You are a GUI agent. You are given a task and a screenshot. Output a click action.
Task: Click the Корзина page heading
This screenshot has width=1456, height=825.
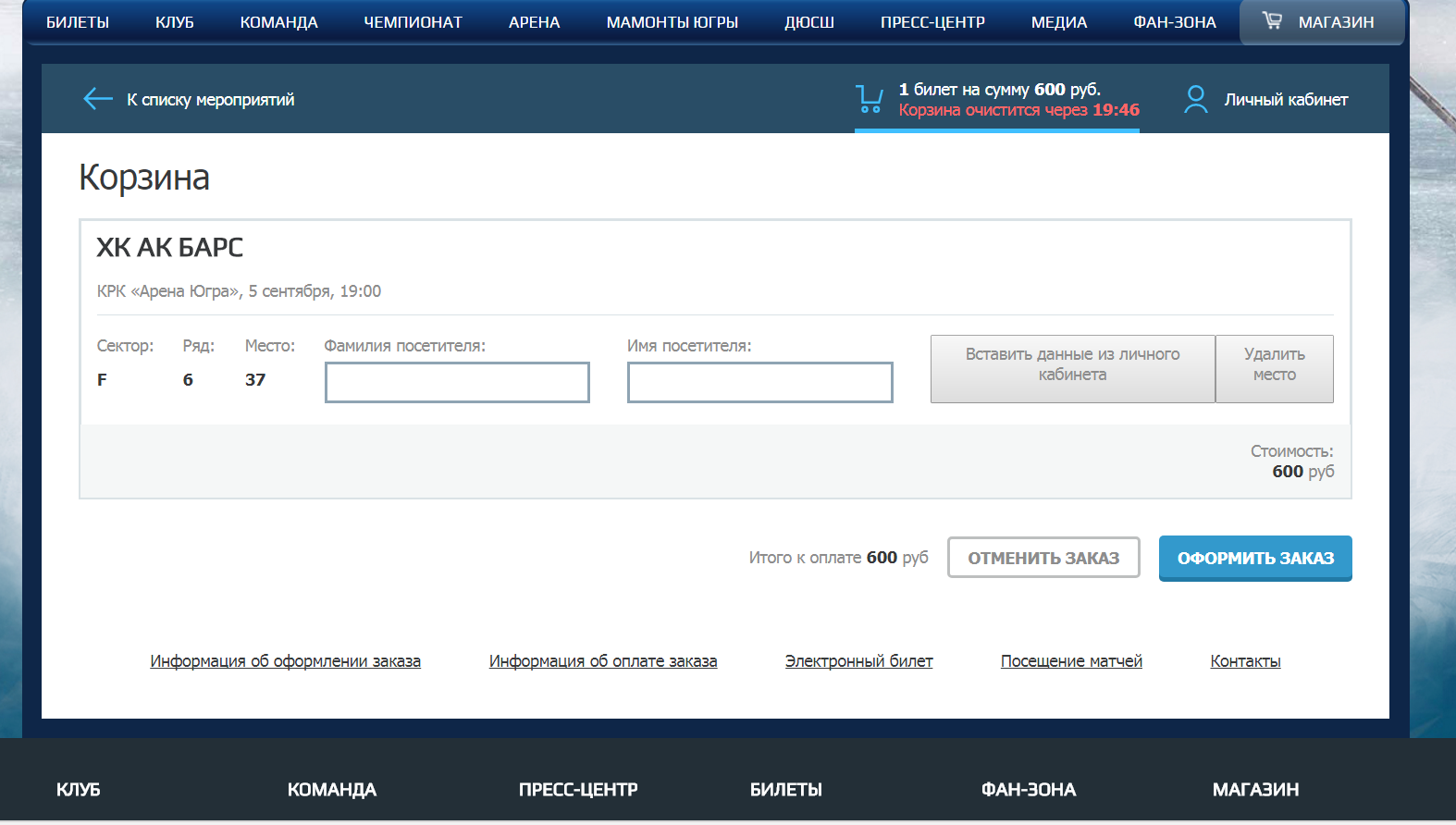144,178
